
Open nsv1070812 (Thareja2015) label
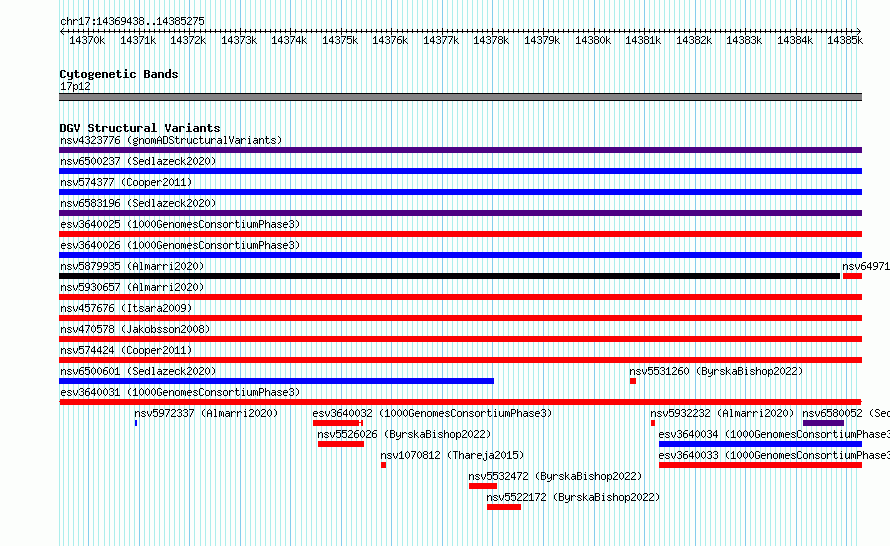click(452, 455)
